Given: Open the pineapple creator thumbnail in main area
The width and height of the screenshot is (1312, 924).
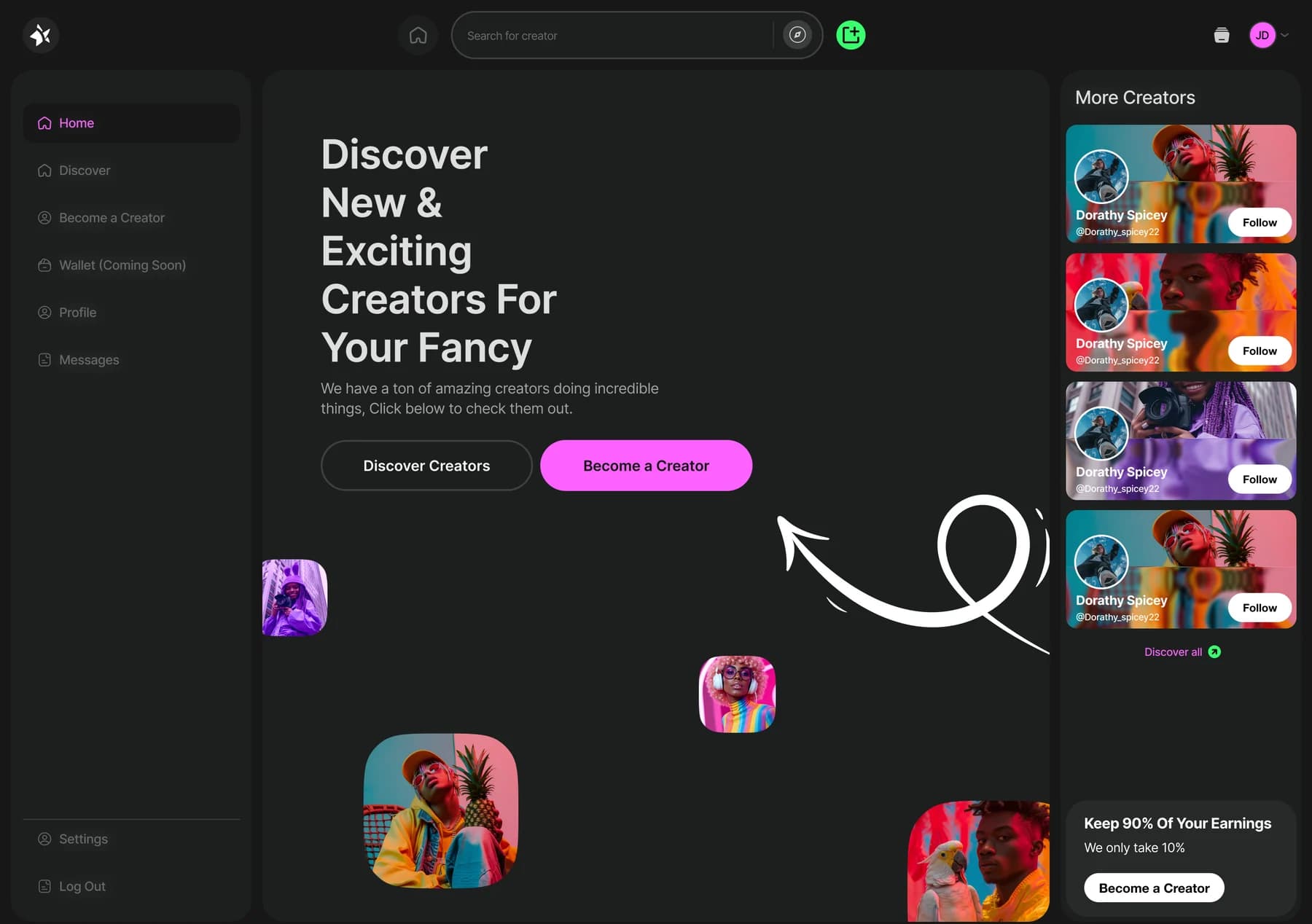Looking at the screenshot, I should click(x=441, y=811).
